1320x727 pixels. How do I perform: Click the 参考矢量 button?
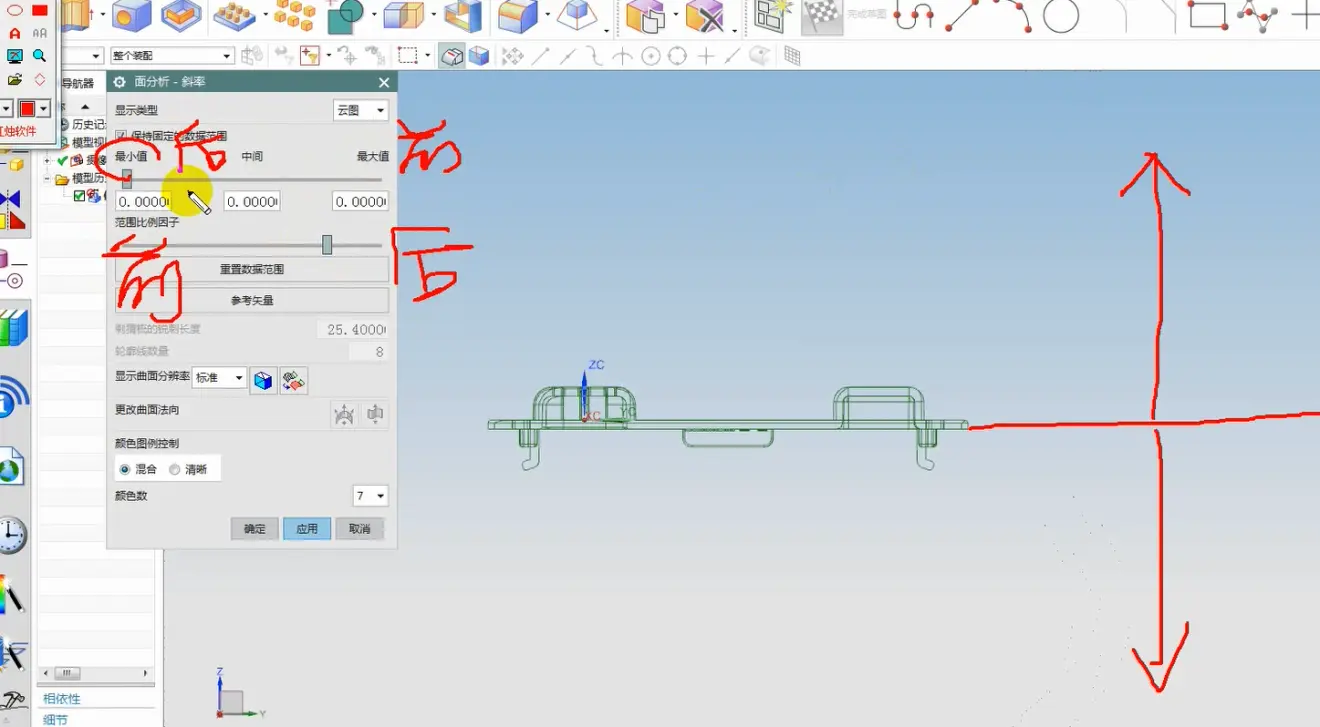(x=251, y=300)
